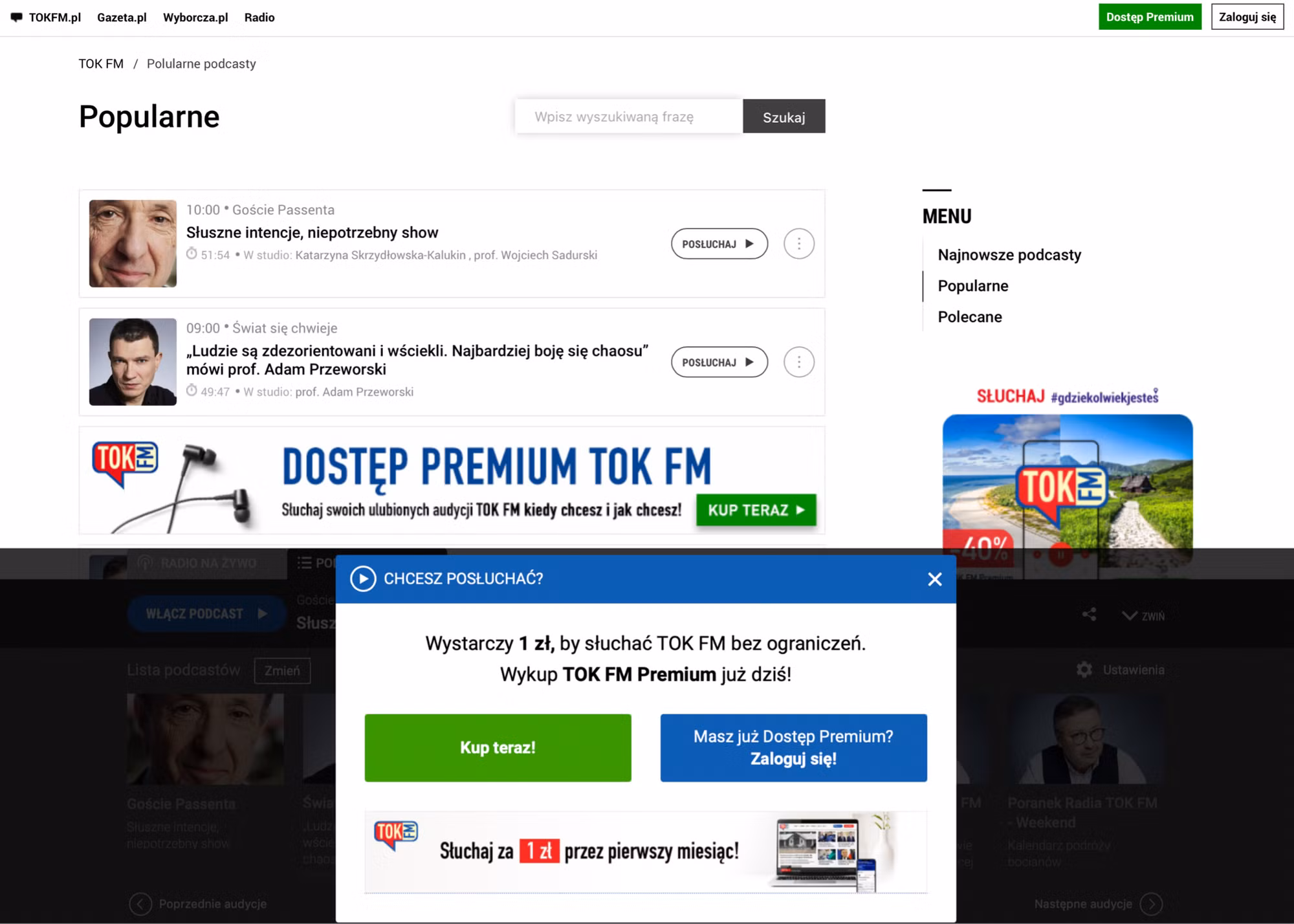The height and width of the screenshot is (924, 1294).
Task: Click the TOKFM.pl speech-bubble logo
Action: 17,17
